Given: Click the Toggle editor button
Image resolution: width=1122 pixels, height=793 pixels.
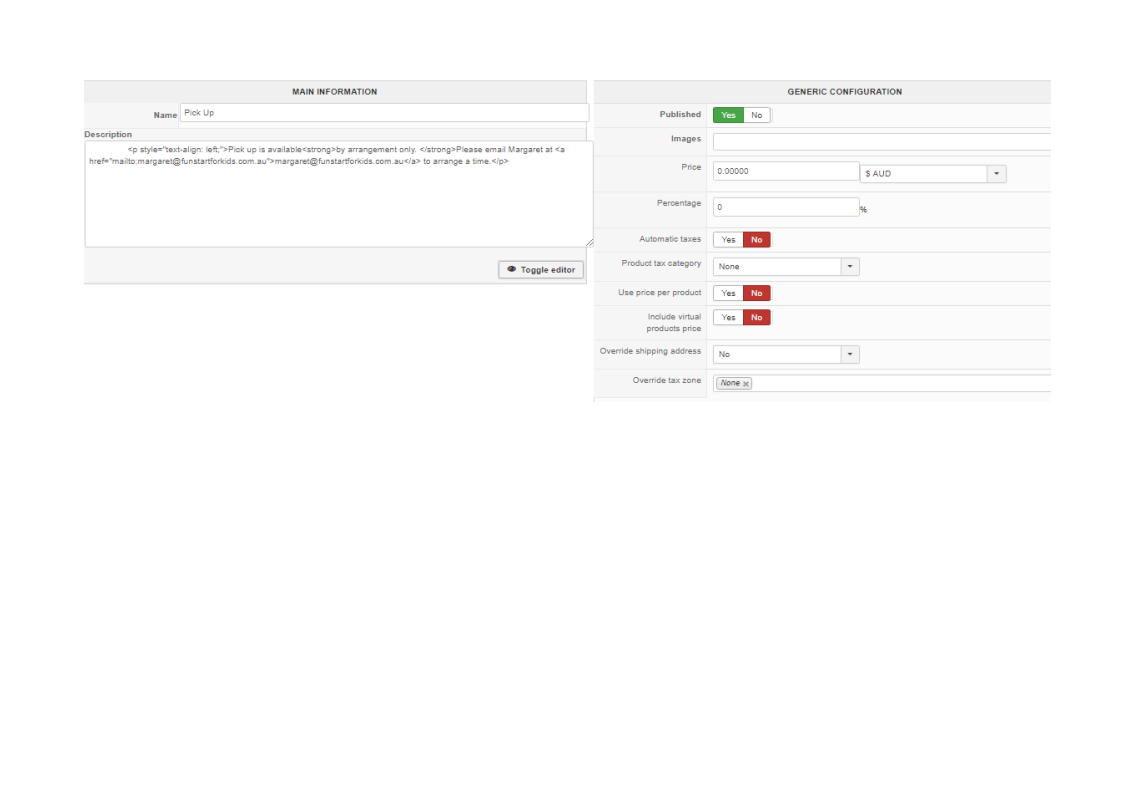Looking at the screenshot, I should pos(541,270).
